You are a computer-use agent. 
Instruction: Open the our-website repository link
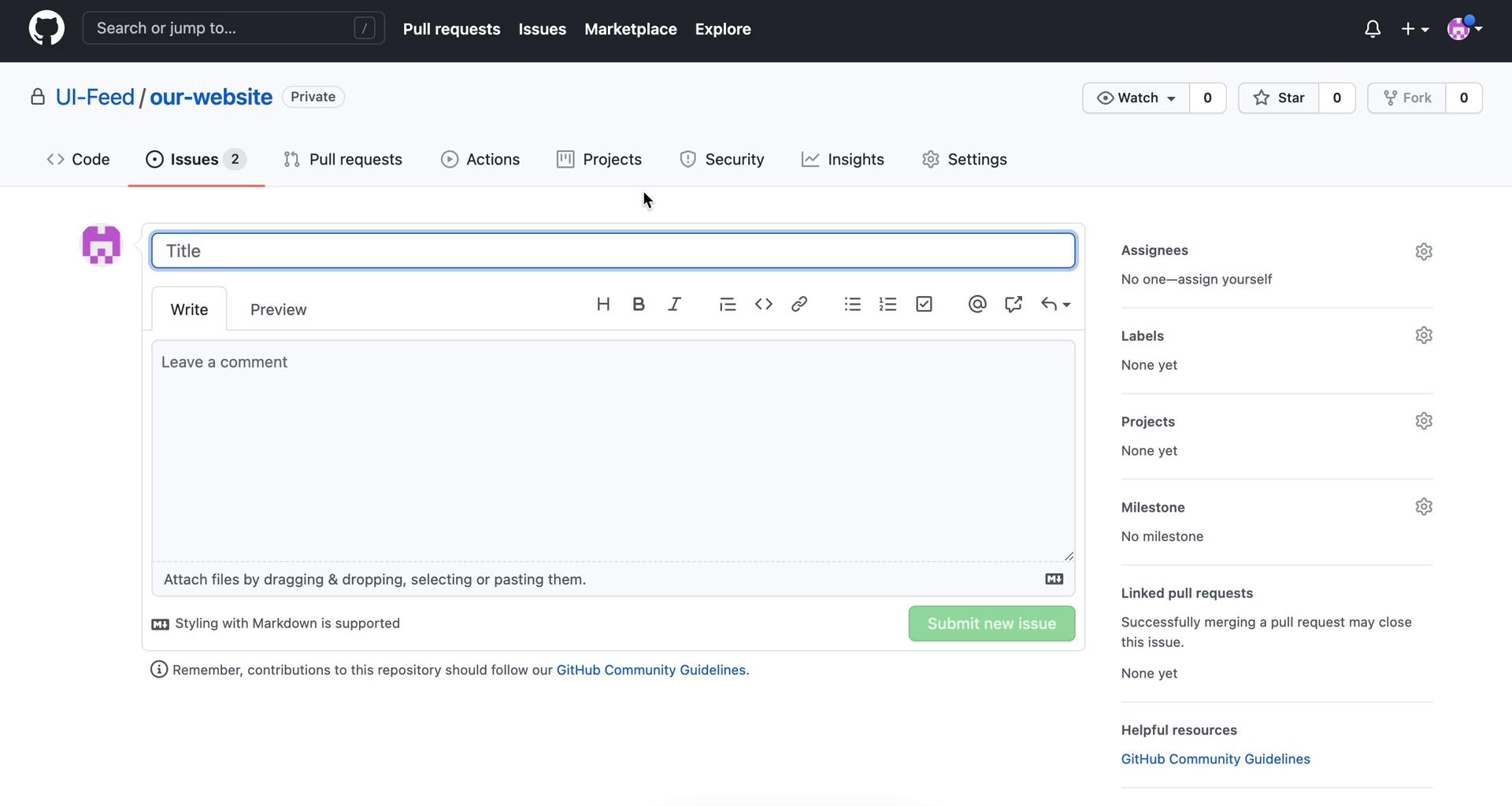click(211, 97)
